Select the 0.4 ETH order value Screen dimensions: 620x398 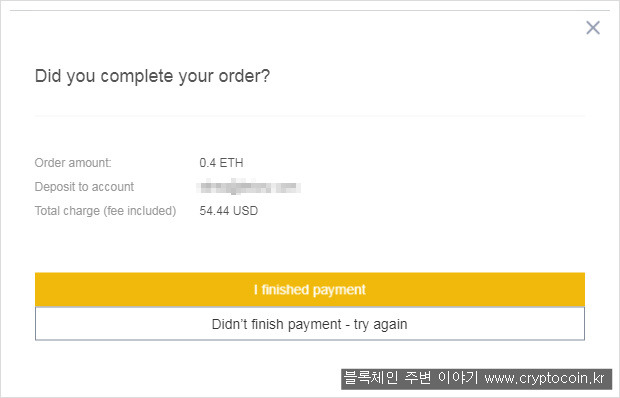(x=221, y=163)
